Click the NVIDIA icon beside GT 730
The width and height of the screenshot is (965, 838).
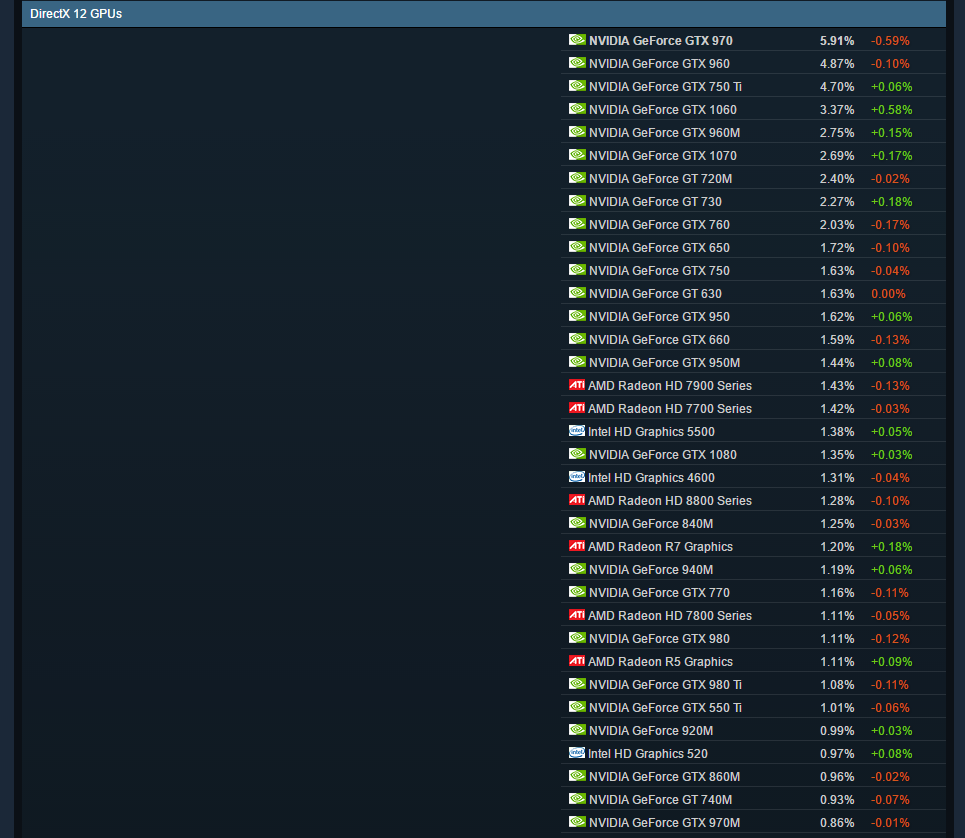click(x=577, y=201)
